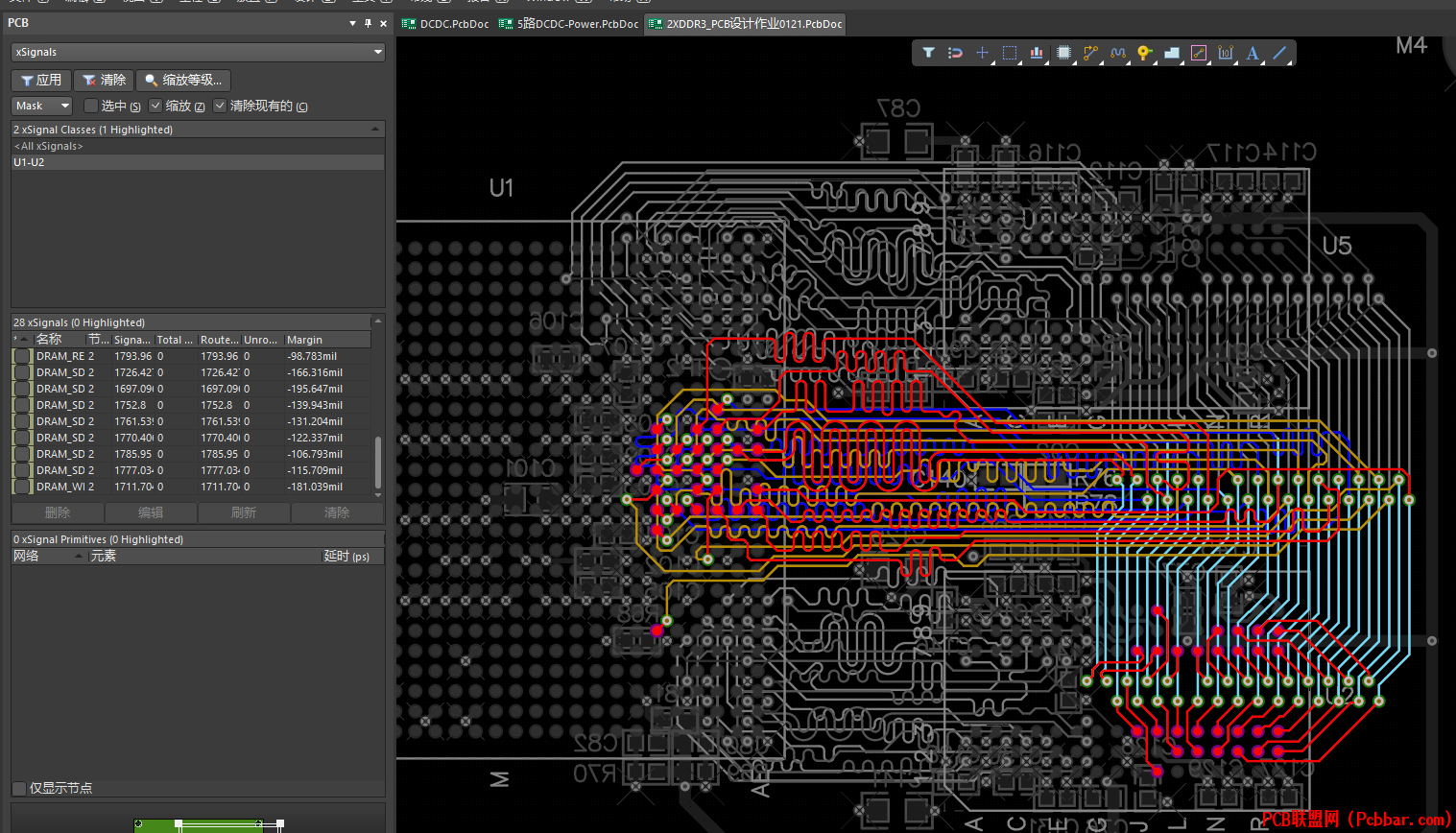Select the pink-framed connection tool
The height and width of the screenshot is (833, 1456).
[1199, 54]
